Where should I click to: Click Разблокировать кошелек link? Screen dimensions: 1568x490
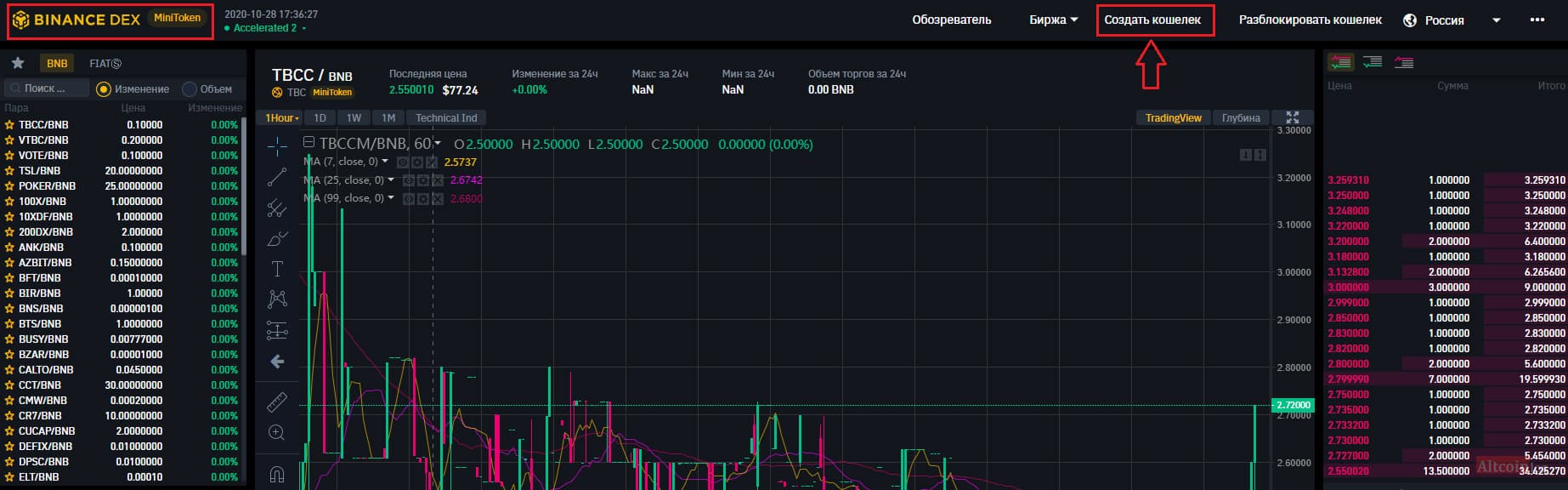[1310, 20]
